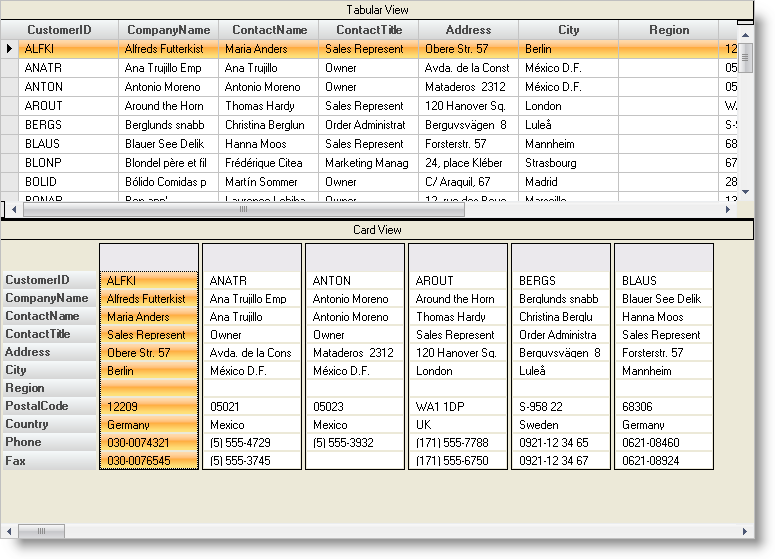This screenshot has width=775, height=559.
Task: Click the tabular grid horizontal scroll left arrow
Action: (x=13, y=210)
